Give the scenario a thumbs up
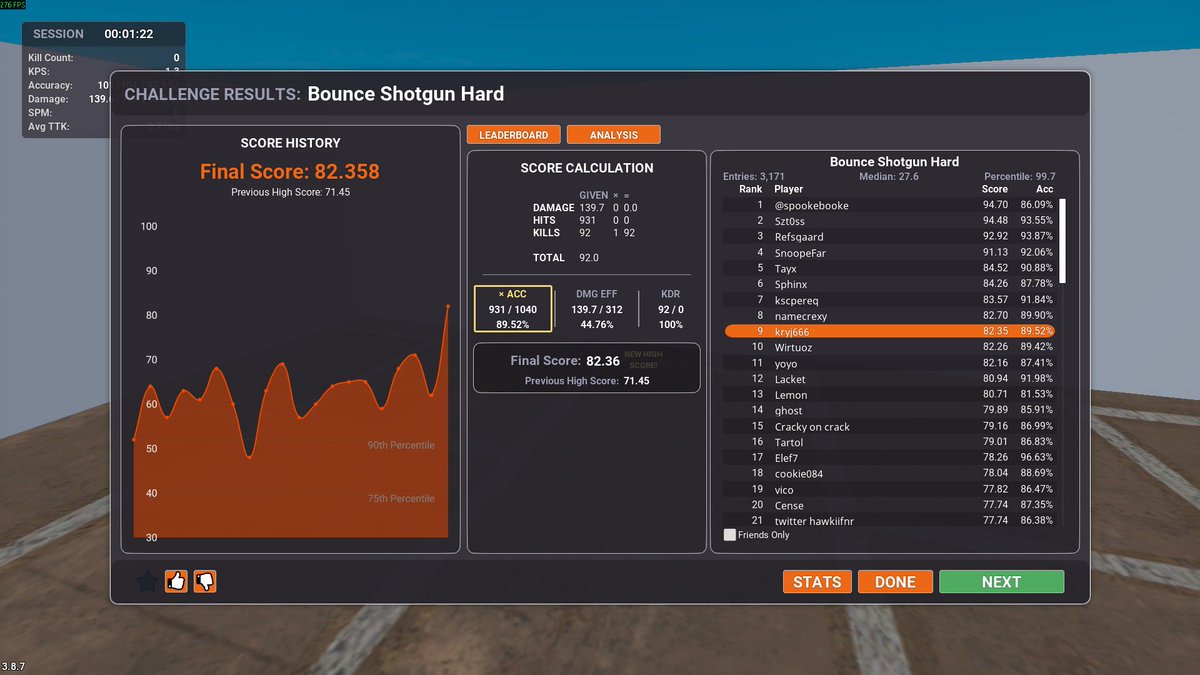Screen dimensions: 1200x675 point(176,581)
